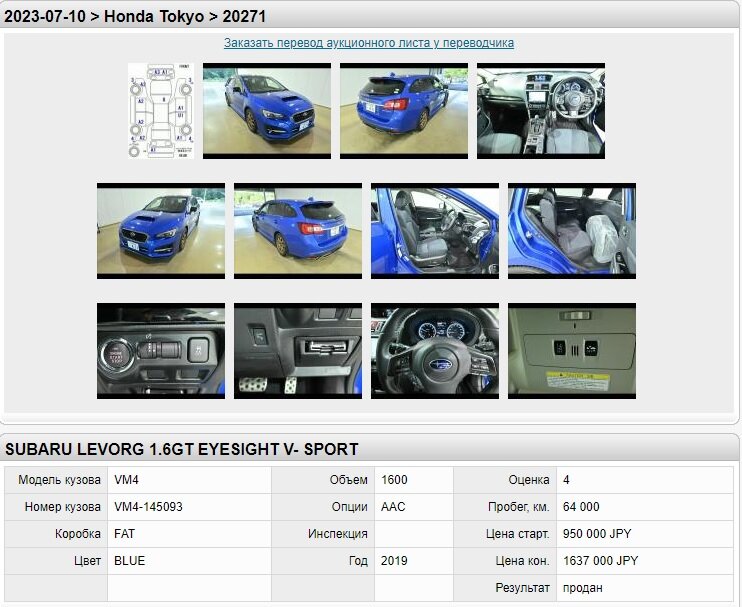Select transmission value FAT
Image resolution: width=742 pixels, height=607 pixels.
pos(124,534)
